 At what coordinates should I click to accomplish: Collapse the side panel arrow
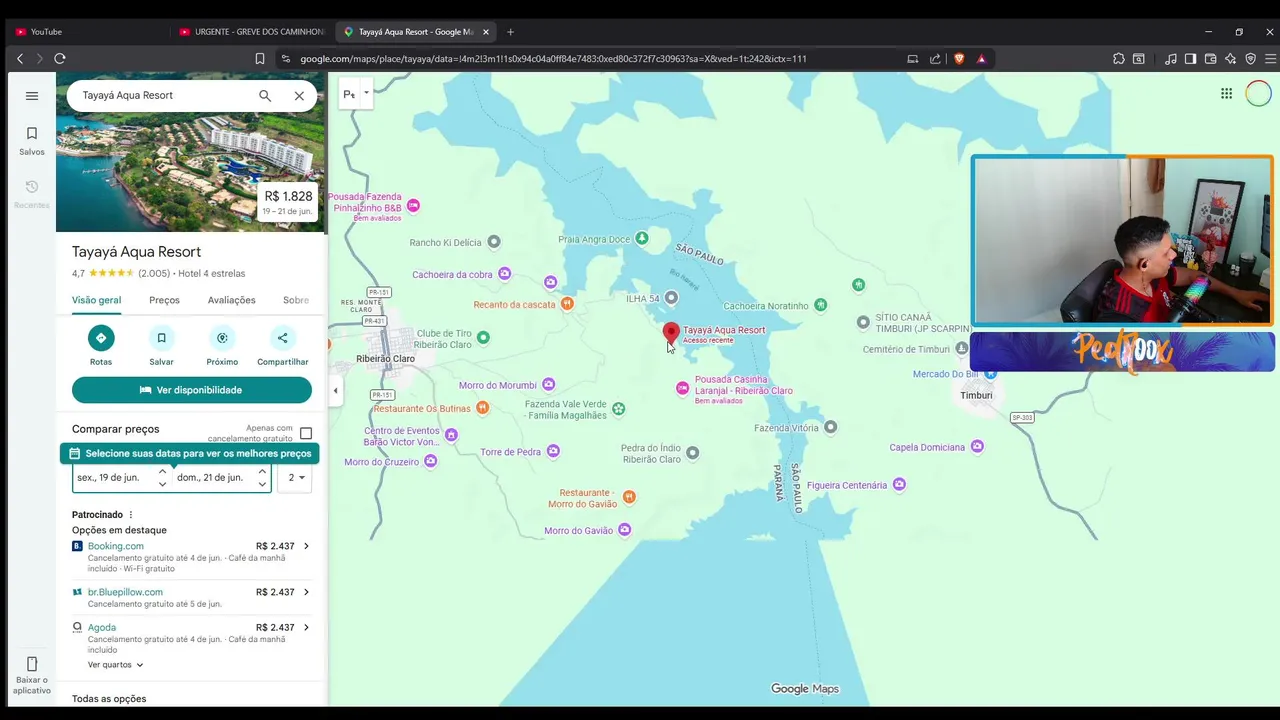click(x=335, y=390)
